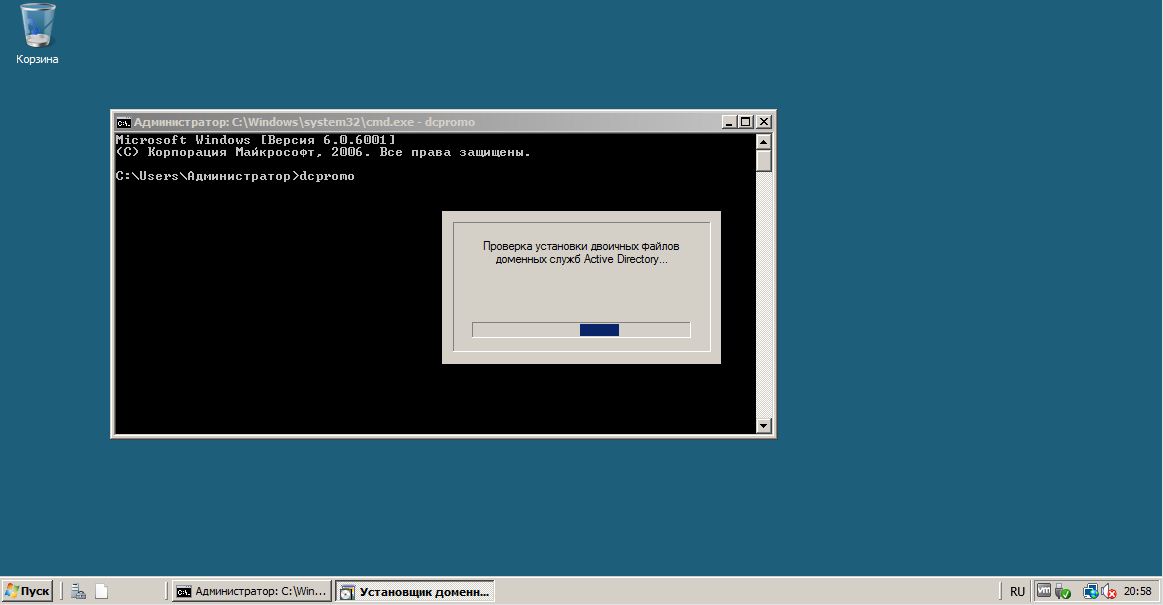The width and height of the screenshot is (1163, 605).
Task: Click the show desktop quick launch icon
Action: 102,591
